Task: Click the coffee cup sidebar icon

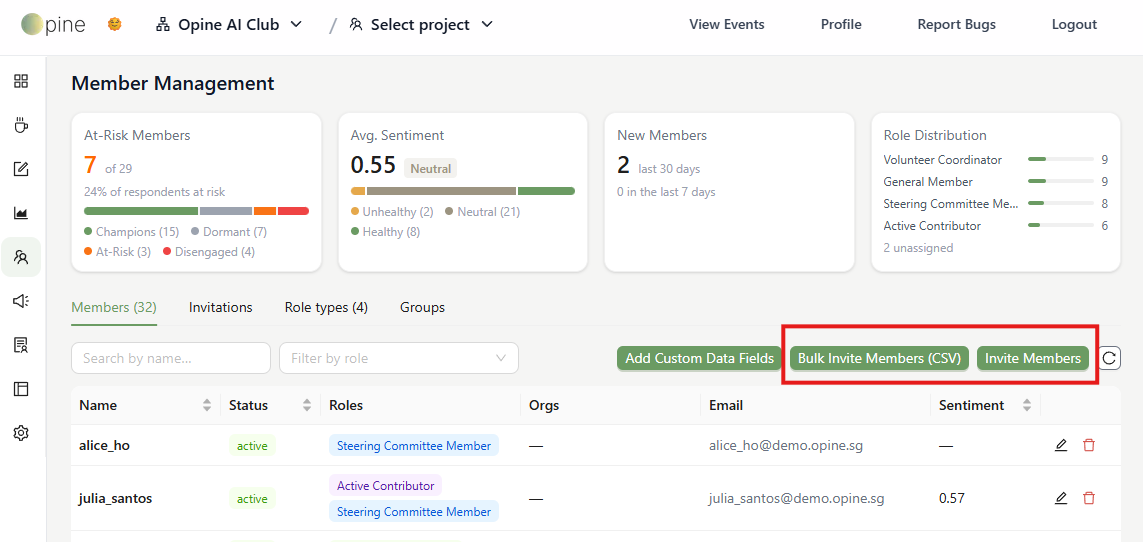Action: [21, 125]
